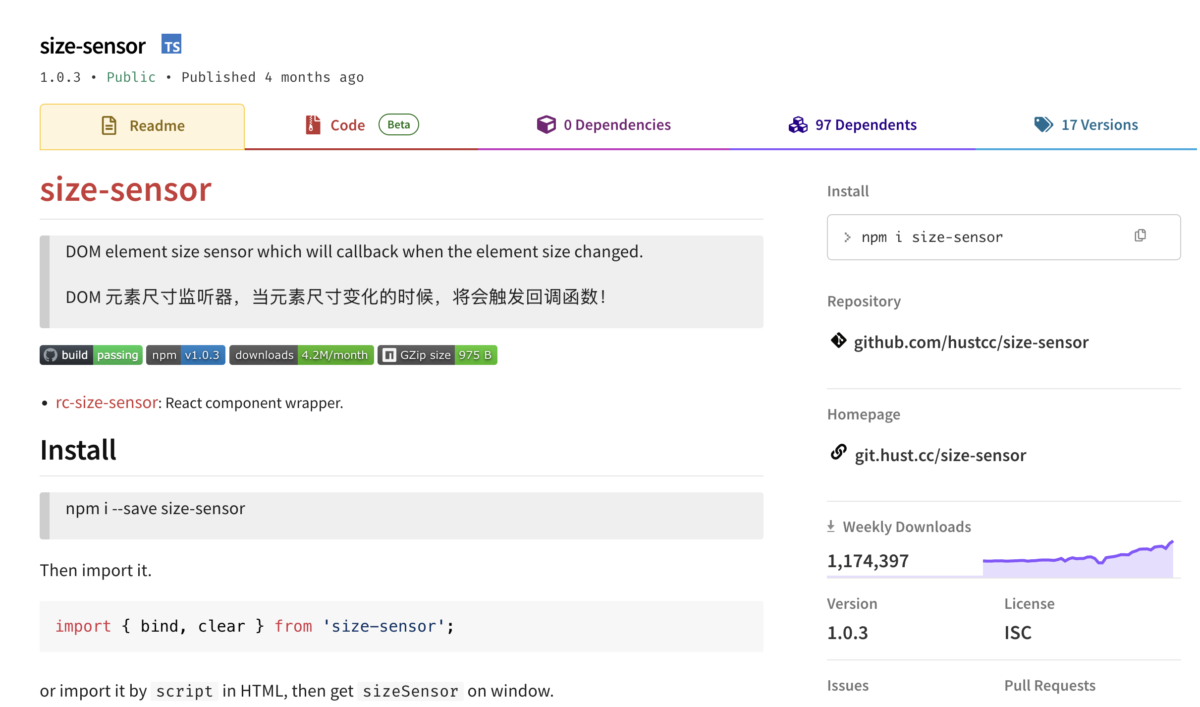Click the 1.0.3 value under Version

click(x=848, y=633)
